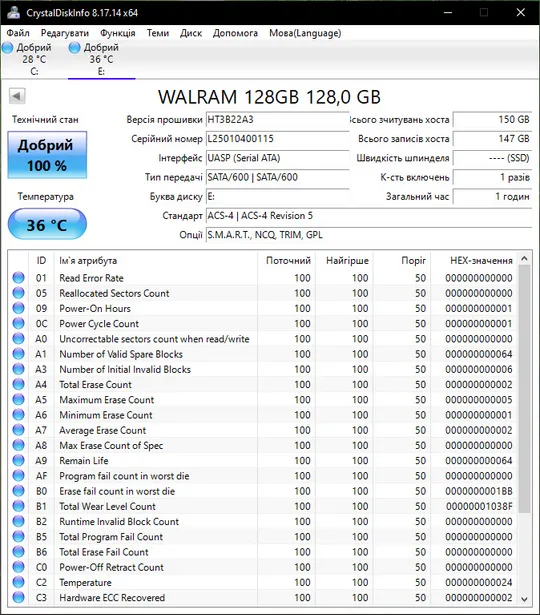
Task: Select the C: disk tab at 28 °C
Action: pyautogui.click(x=34, y=59)
